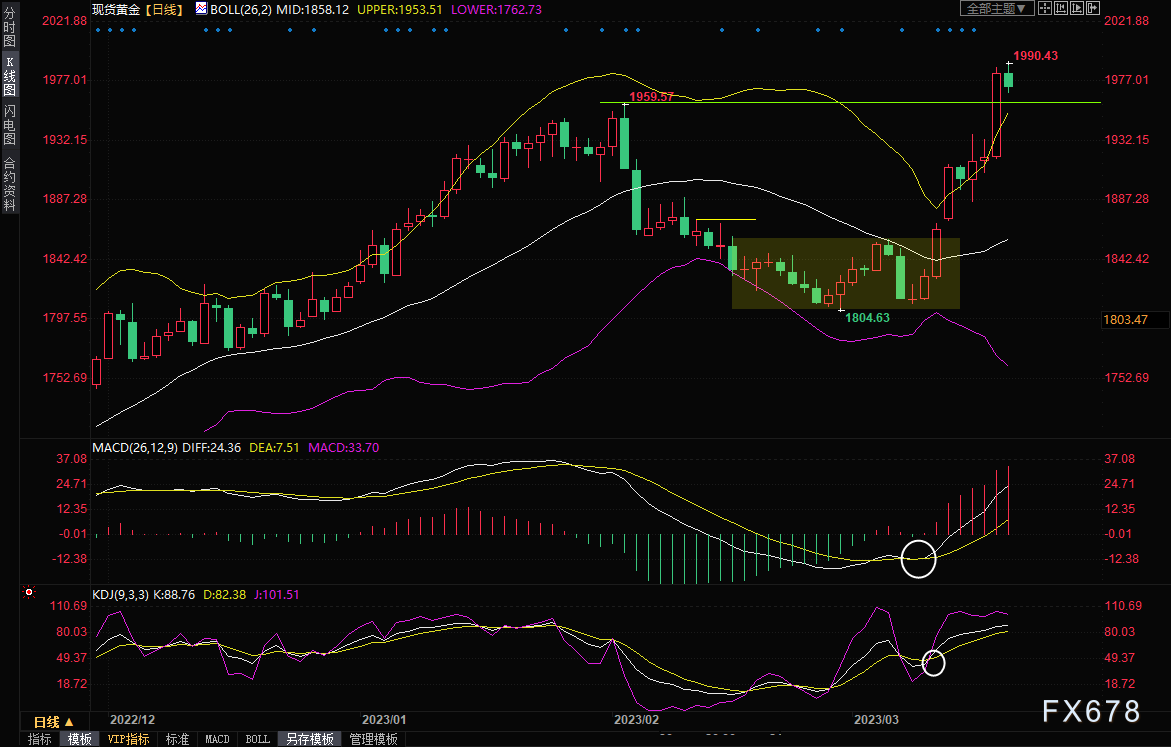
Task: Click the chart replay play icon
Action: [x=1077, y=8]
